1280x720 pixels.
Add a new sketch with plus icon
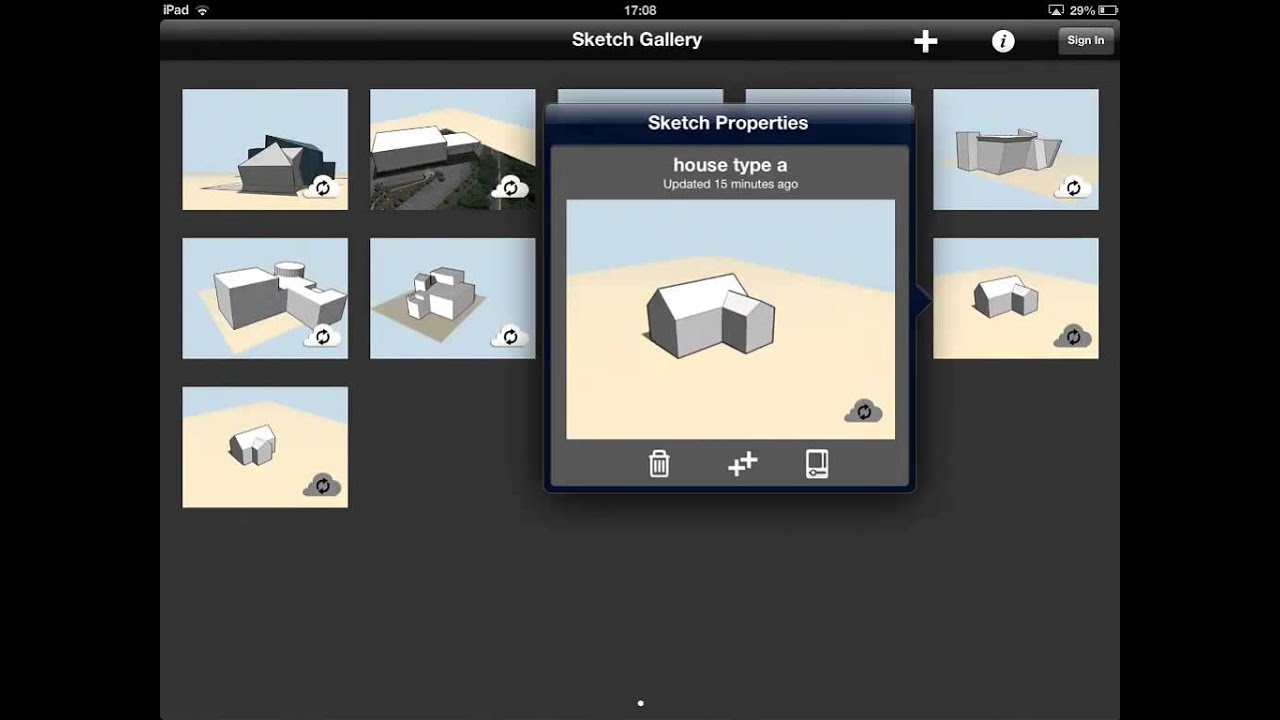click(925, 41)
